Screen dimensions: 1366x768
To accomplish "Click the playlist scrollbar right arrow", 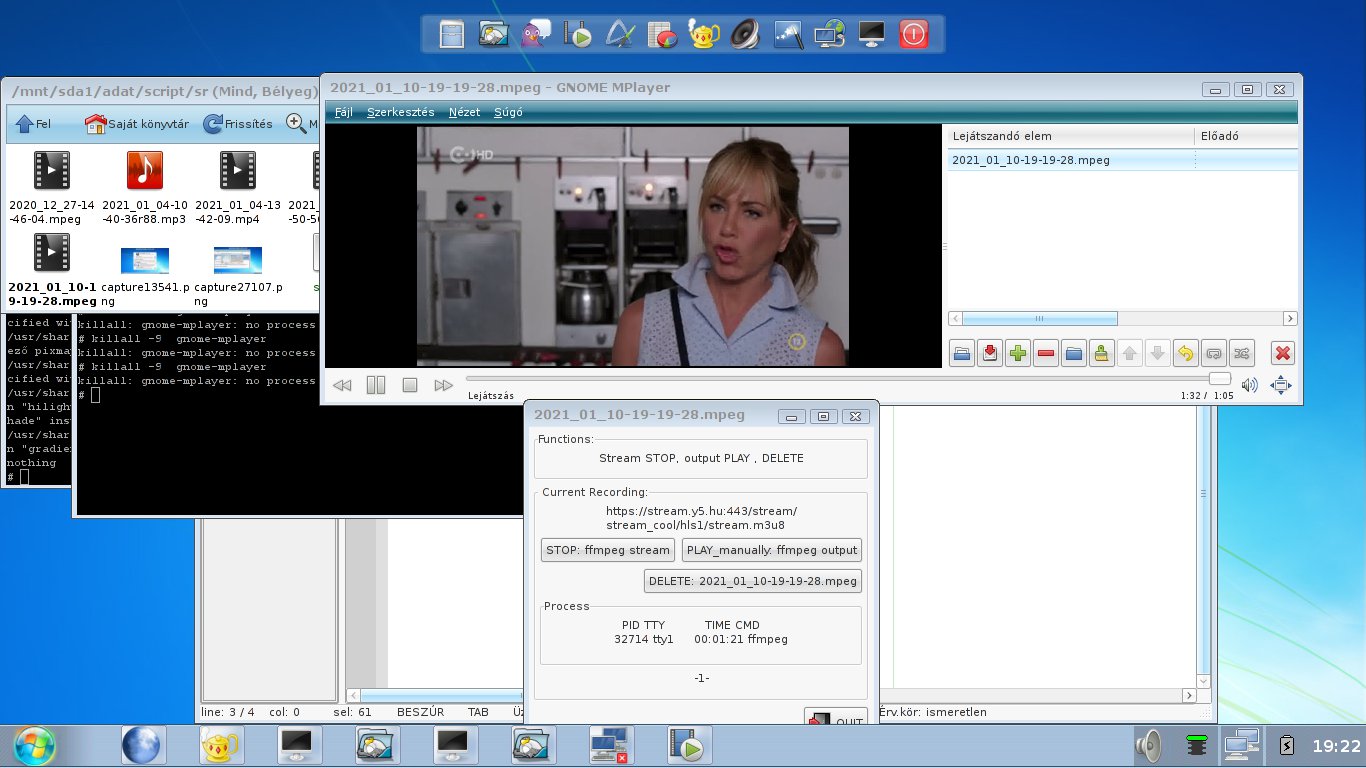I will click(1290, 318).
